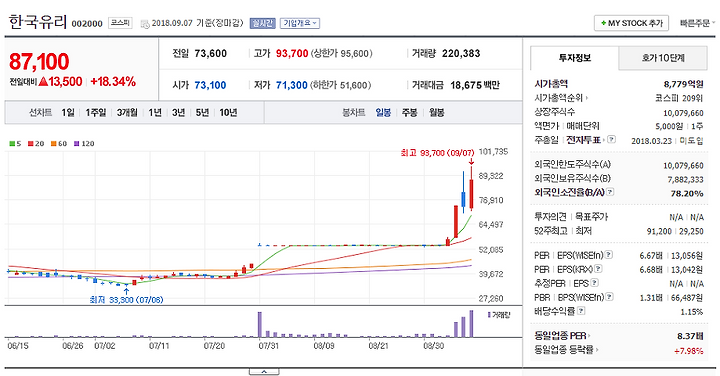720x376 pixels.
Task: Switch to the 호가10단계 tab
Action: (663, 58)
